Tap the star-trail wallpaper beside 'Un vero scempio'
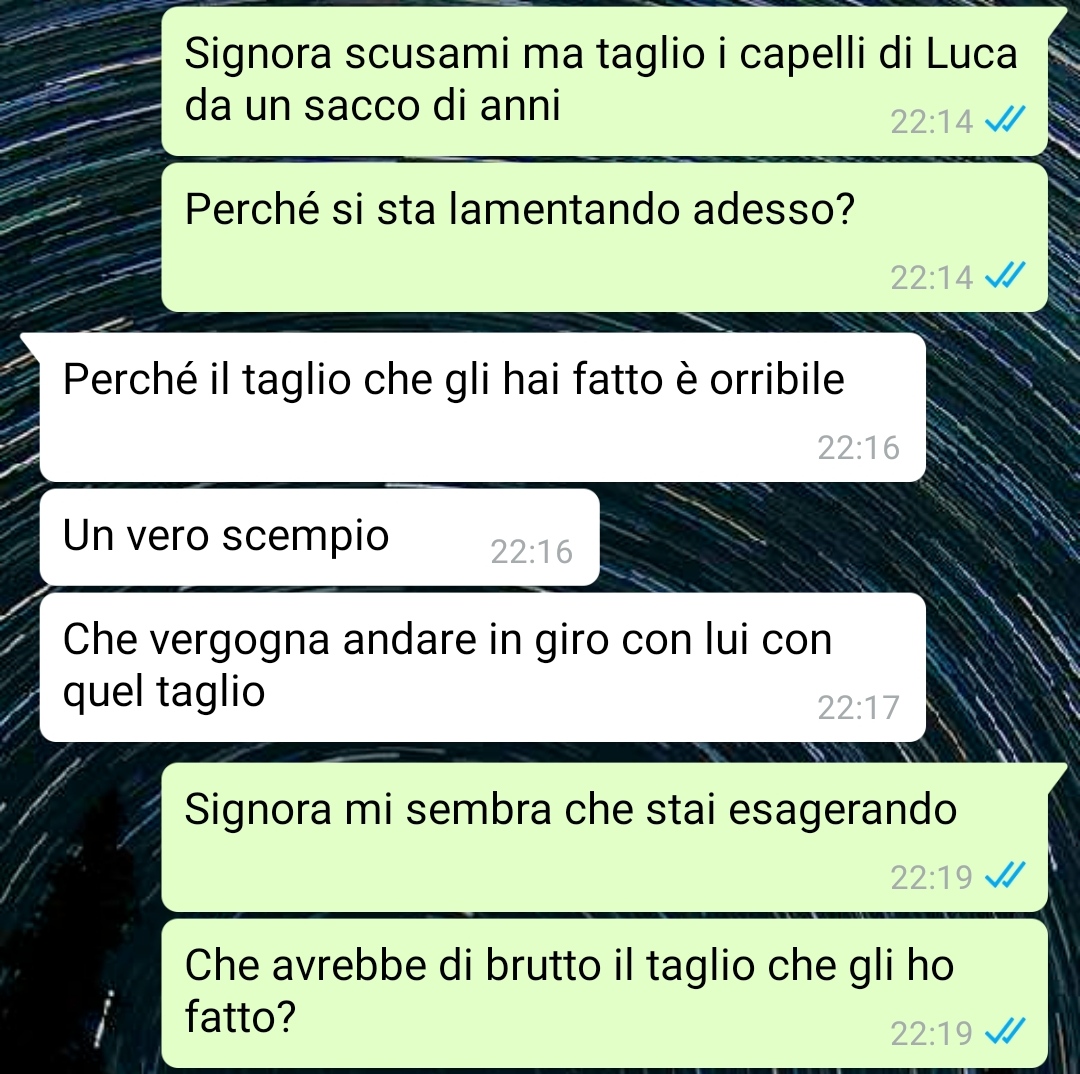This screenshot has width=1080, height=1074. 827,537
